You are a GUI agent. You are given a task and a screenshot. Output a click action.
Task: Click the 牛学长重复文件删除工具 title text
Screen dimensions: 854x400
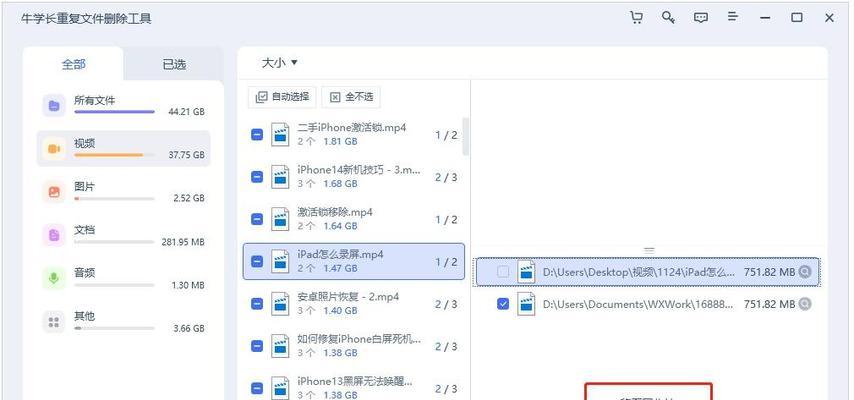click(86, 19)
